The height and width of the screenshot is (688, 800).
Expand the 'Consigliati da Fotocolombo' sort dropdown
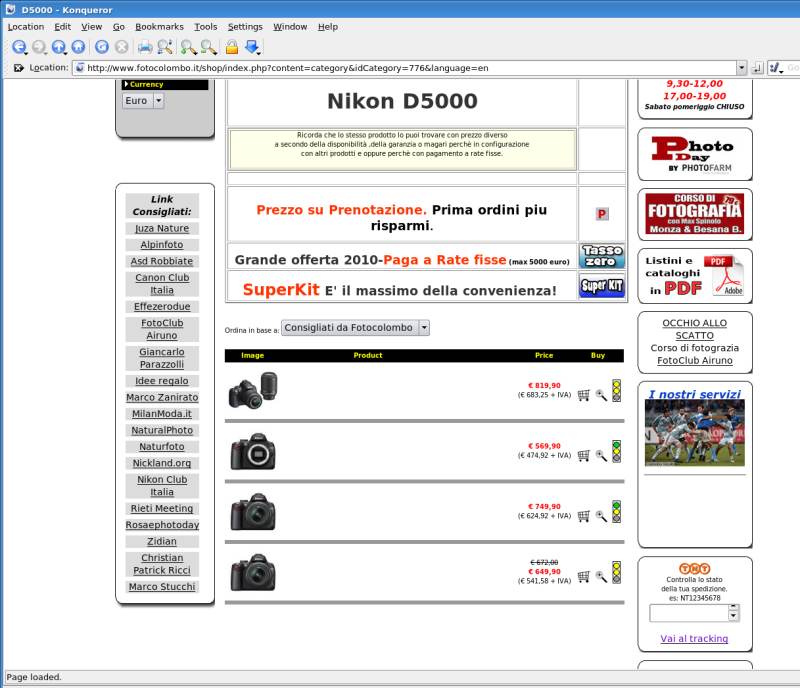(x=424, y=327)
